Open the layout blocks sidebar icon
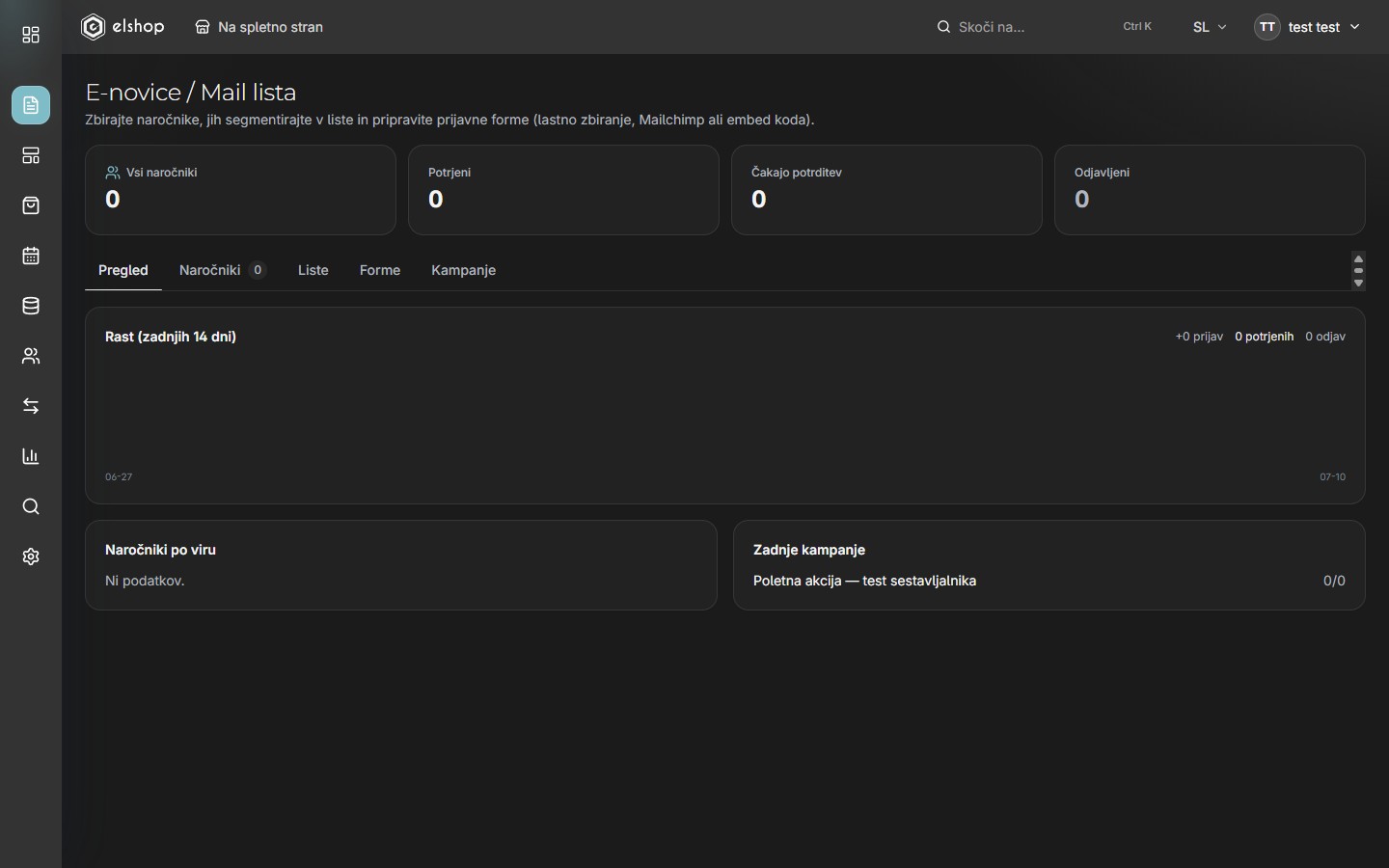The height and width of the screenshot is (868, 1389). 31,155
